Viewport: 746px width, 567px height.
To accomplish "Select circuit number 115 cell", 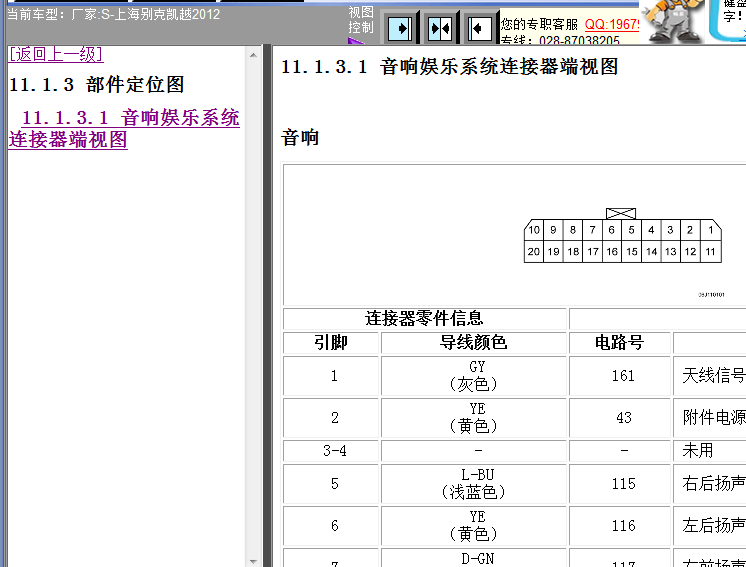I will (619, 484).
